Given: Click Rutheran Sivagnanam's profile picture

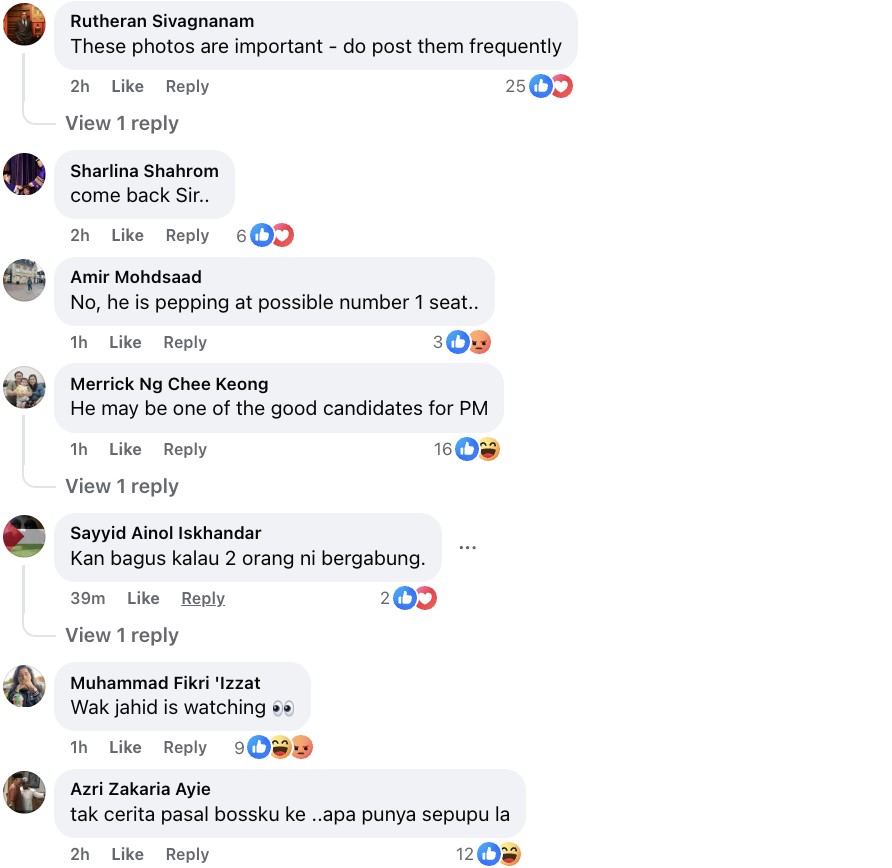Looking at the screenshot, I should (25, 25).
